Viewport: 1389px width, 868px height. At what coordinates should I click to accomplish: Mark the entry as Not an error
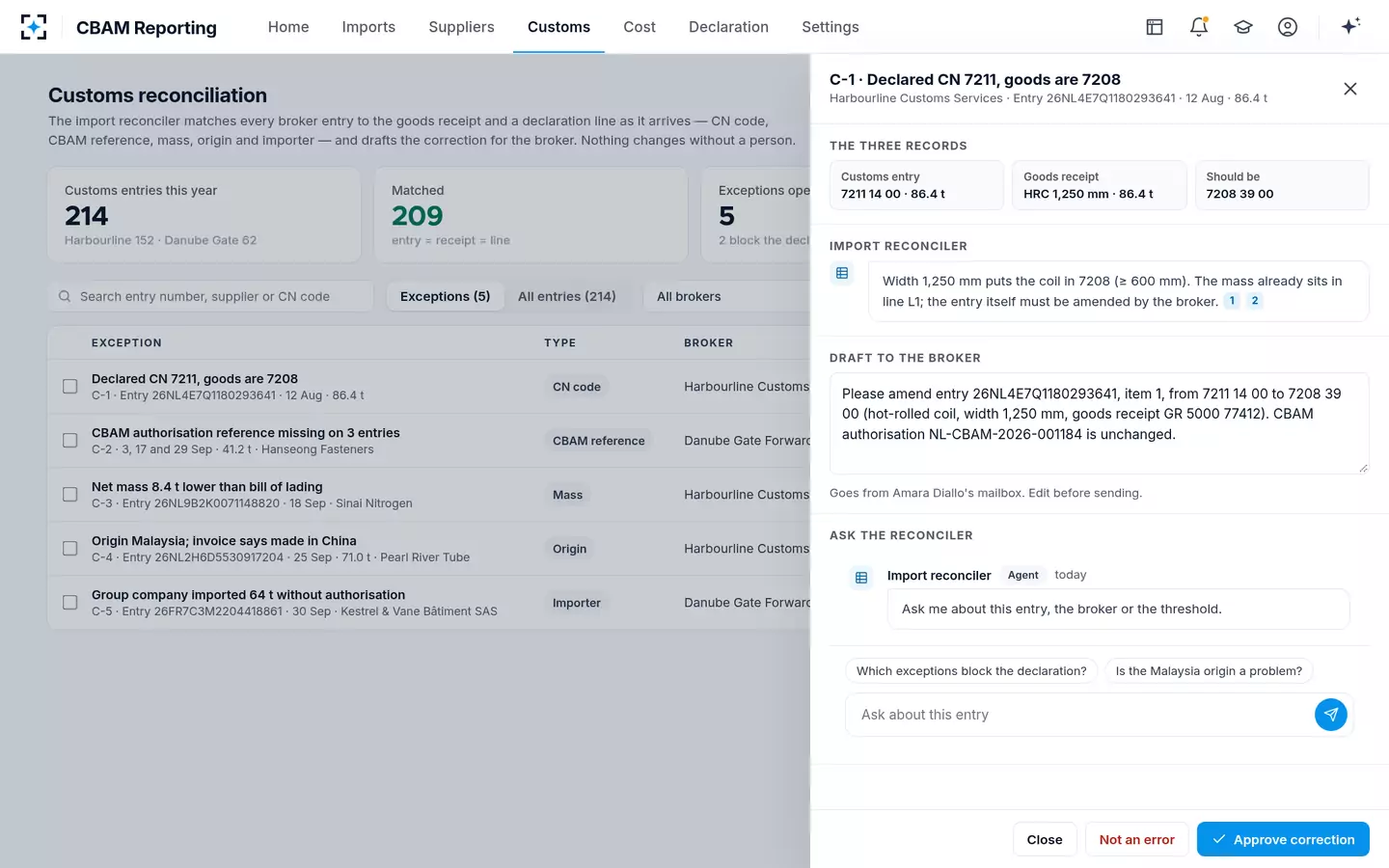pyautogui.click(x=1137, y=839)
